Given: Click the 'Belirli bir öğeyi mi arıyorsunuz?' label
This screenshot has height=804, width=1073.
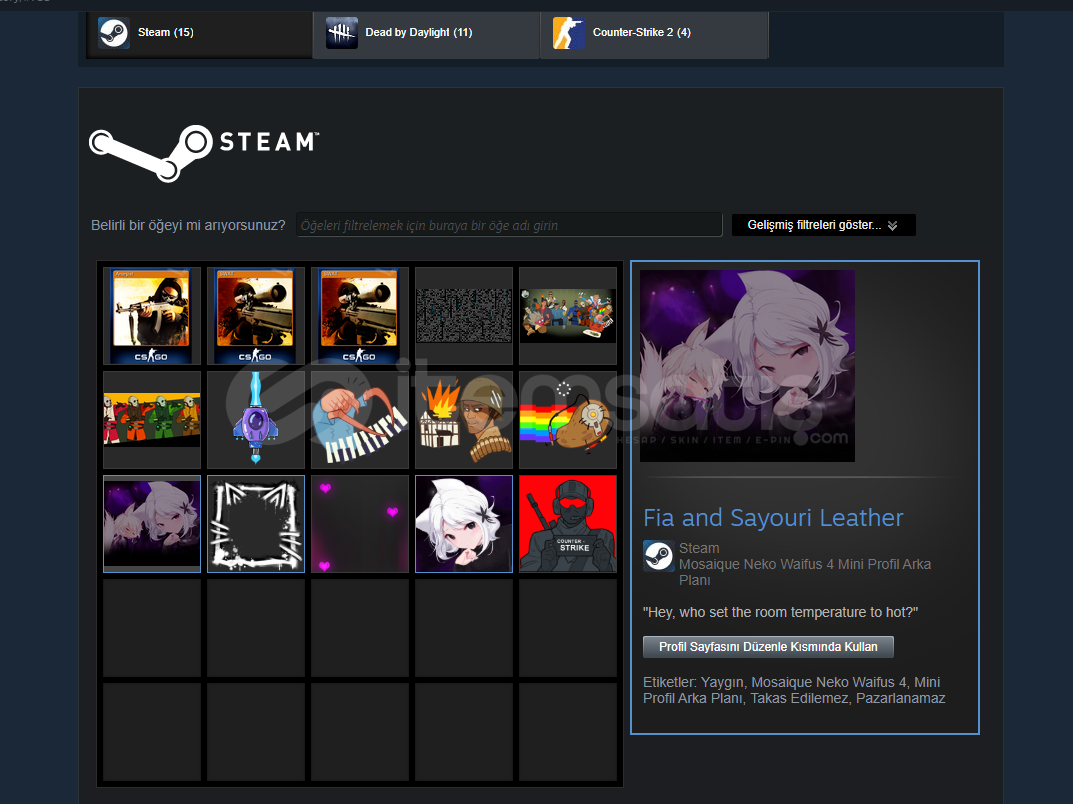Looking at the screenshot, I should coord(188,225).
